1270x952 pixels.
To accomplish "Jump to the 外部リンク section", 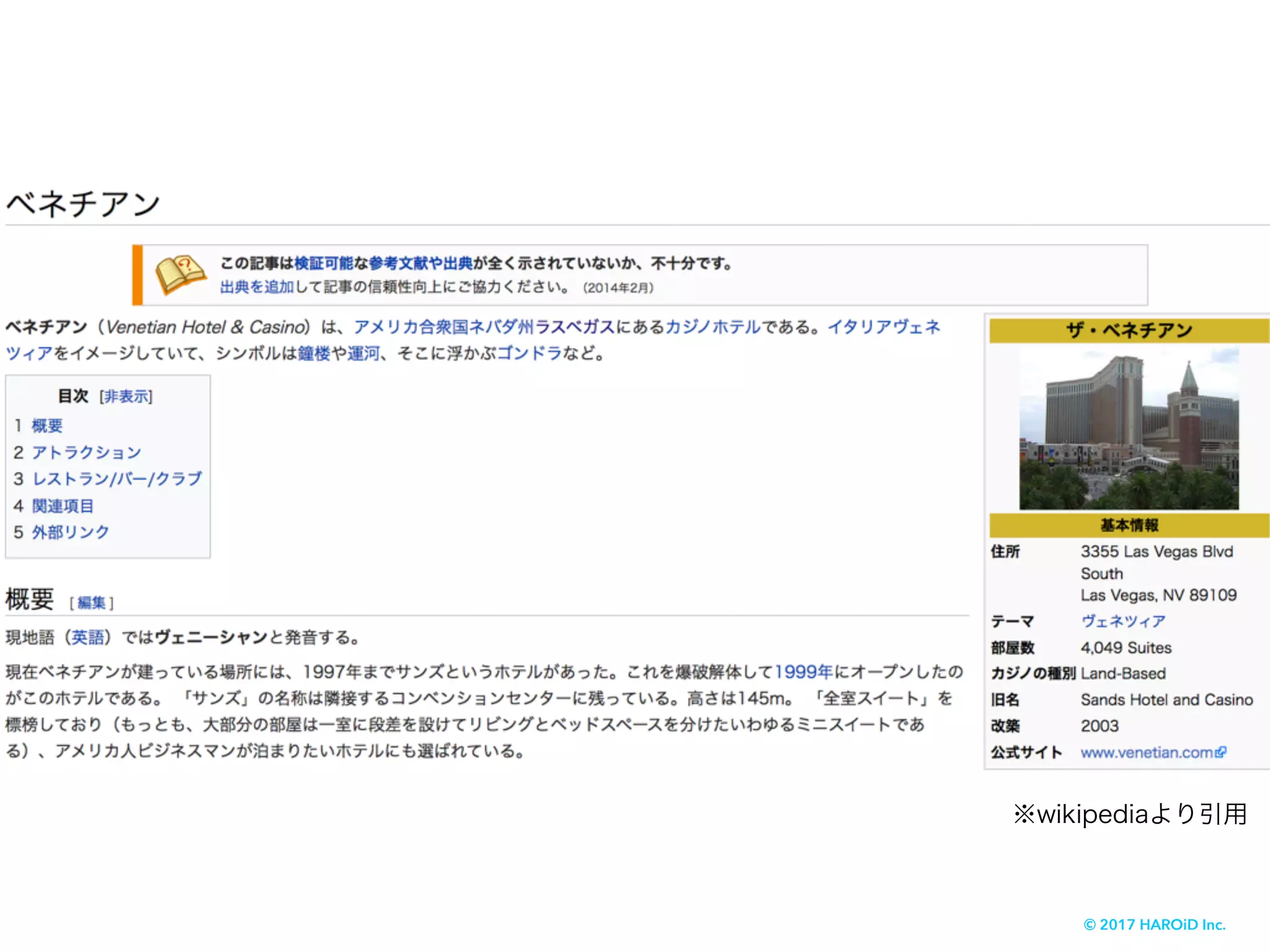I will (x=70, y=532).
